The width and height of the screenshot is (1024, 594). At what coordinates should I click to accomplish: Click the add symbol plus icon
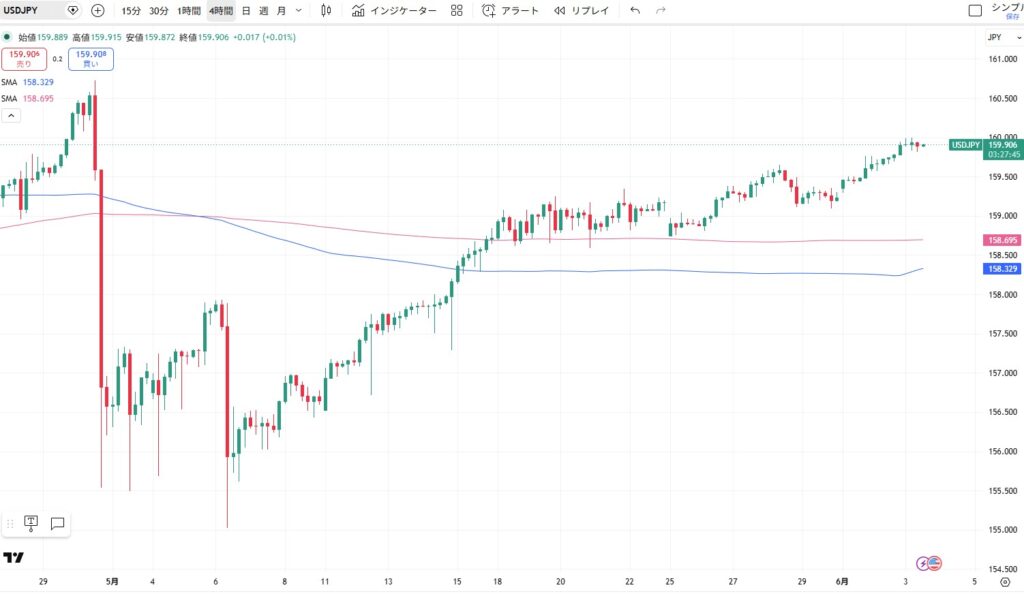pyautogui.click(x=97, y=10)
